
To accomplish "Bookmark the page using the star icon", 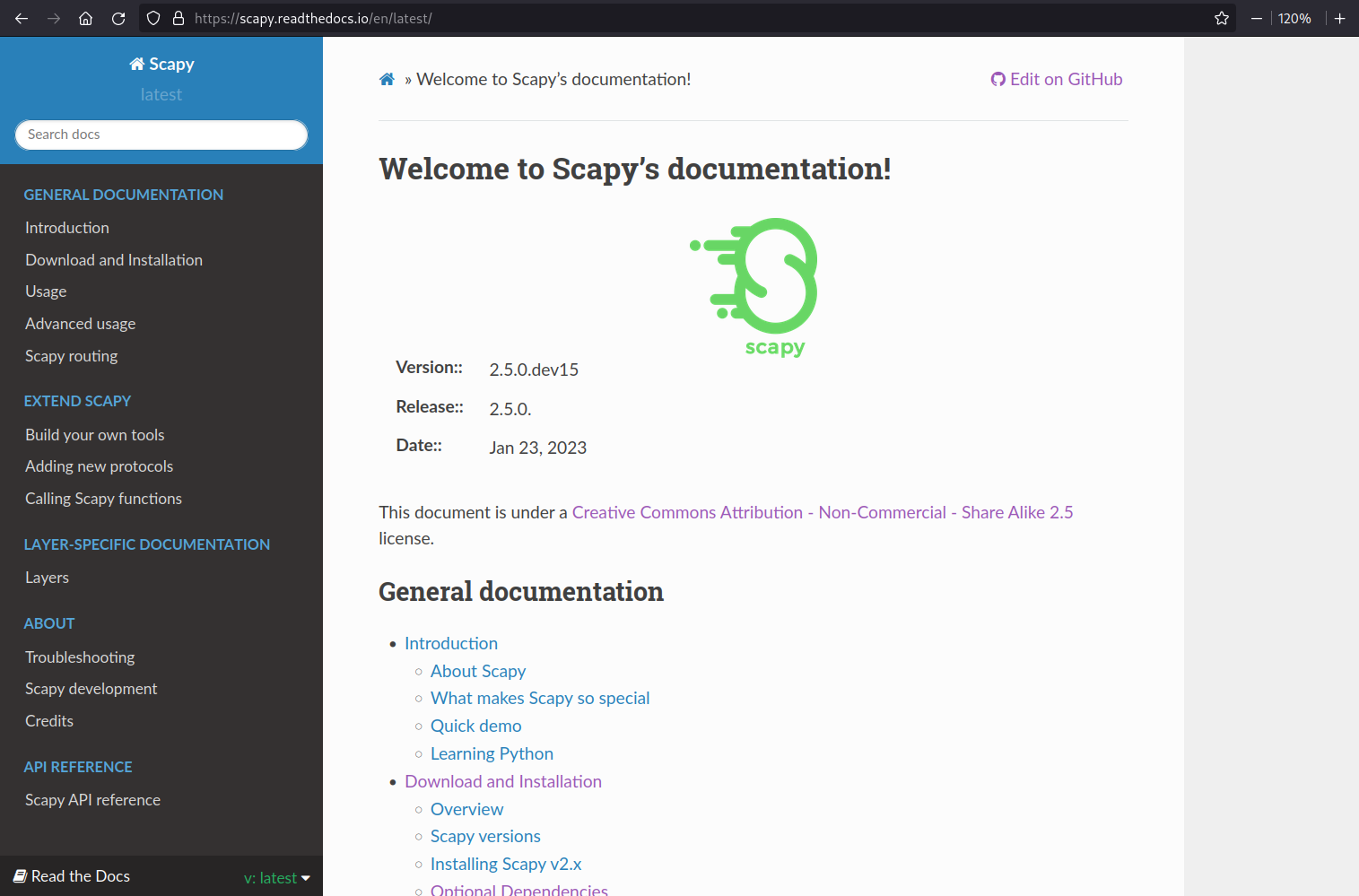I will coord(1221,18).
